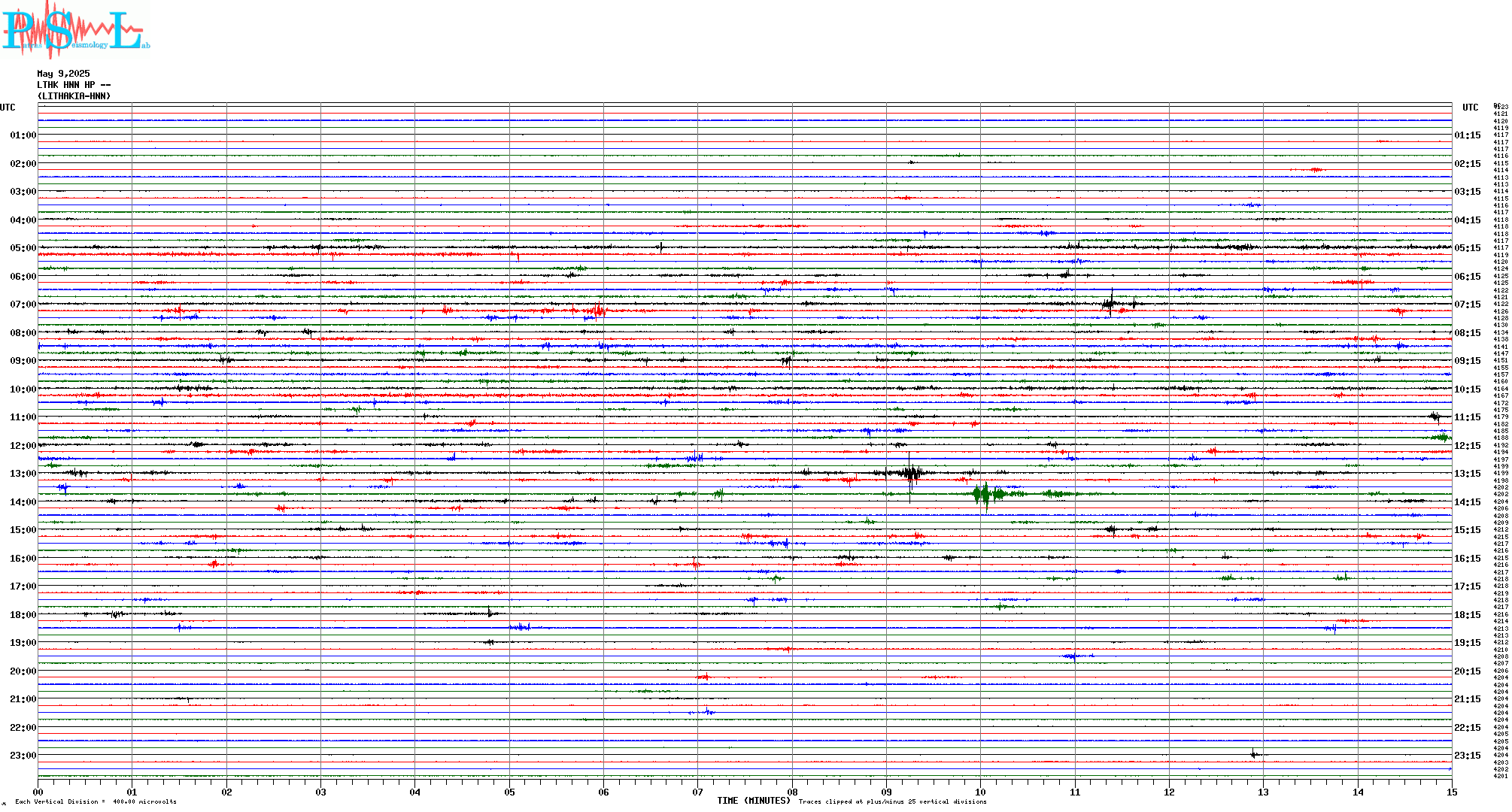Click minute 00 on bottom time axis
This screenshot has height=812, width=1512.
click(x=38, y=792)
